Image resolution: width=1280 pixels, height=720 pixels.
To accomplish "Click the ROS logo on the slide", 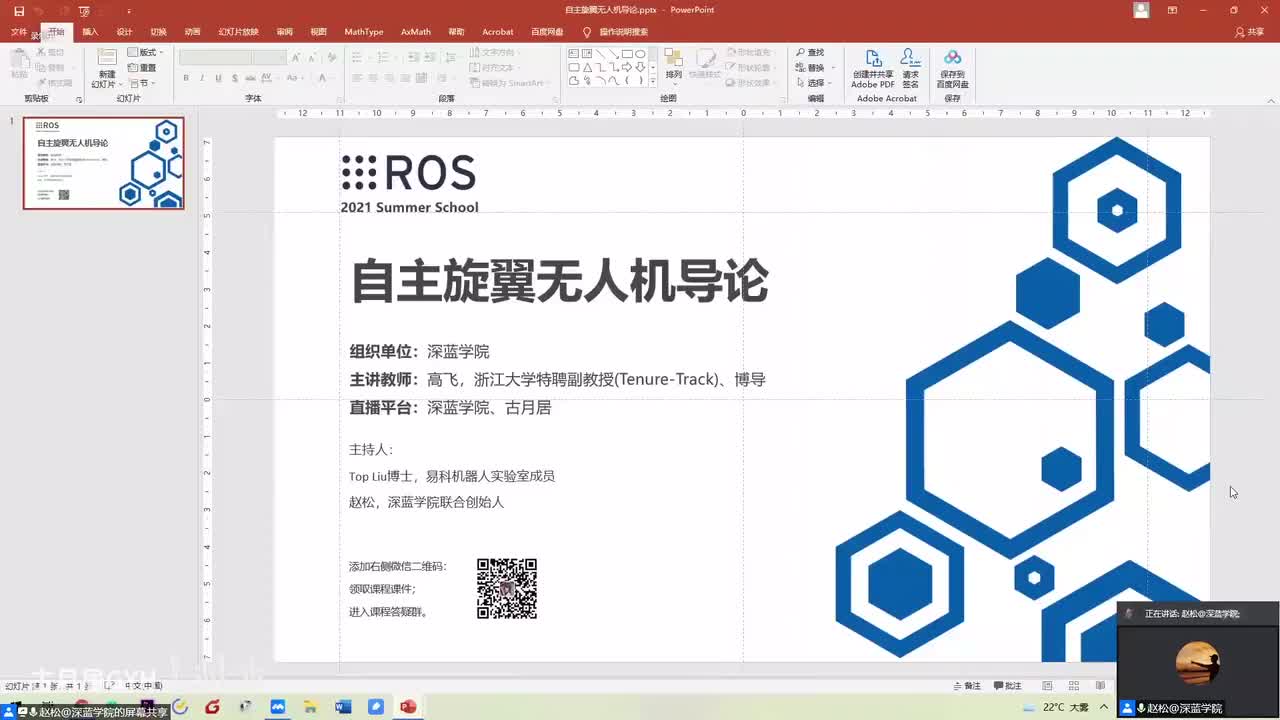I will pyautogui.click(x=409, y=173).
